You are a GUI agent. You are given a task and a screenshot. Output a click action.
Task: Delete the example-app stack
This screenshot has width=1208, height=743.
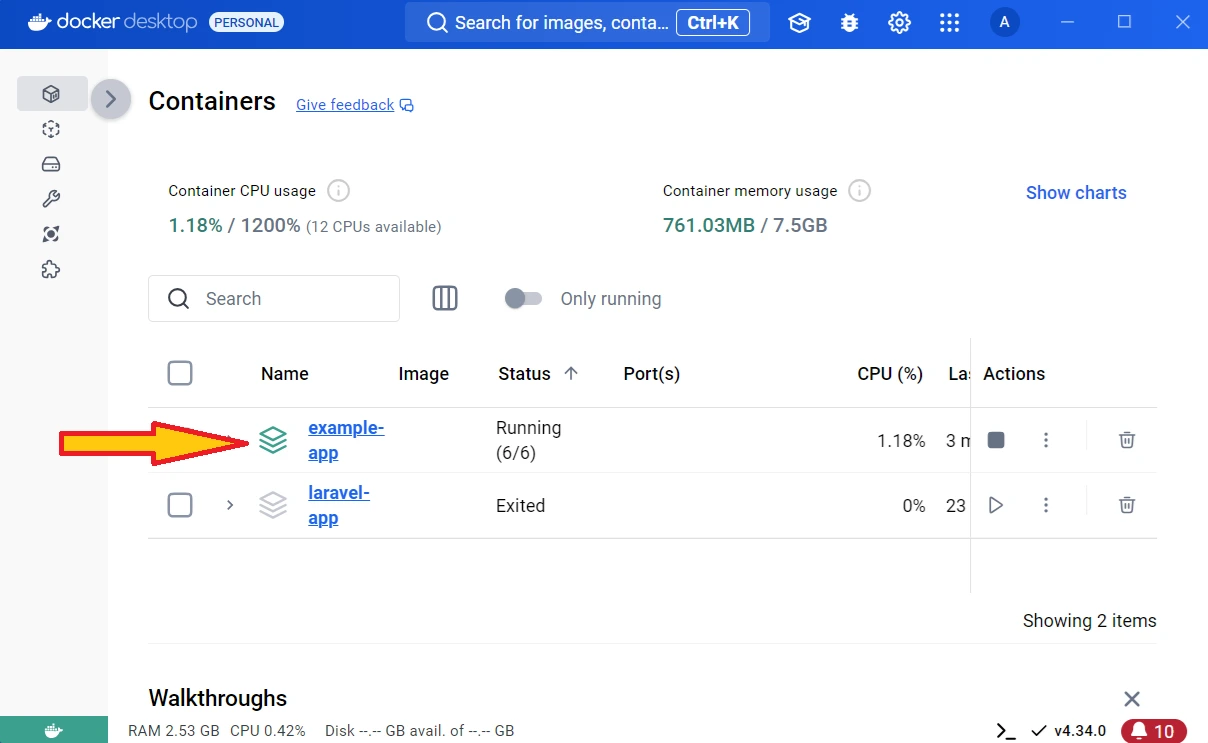(1127, 440)
